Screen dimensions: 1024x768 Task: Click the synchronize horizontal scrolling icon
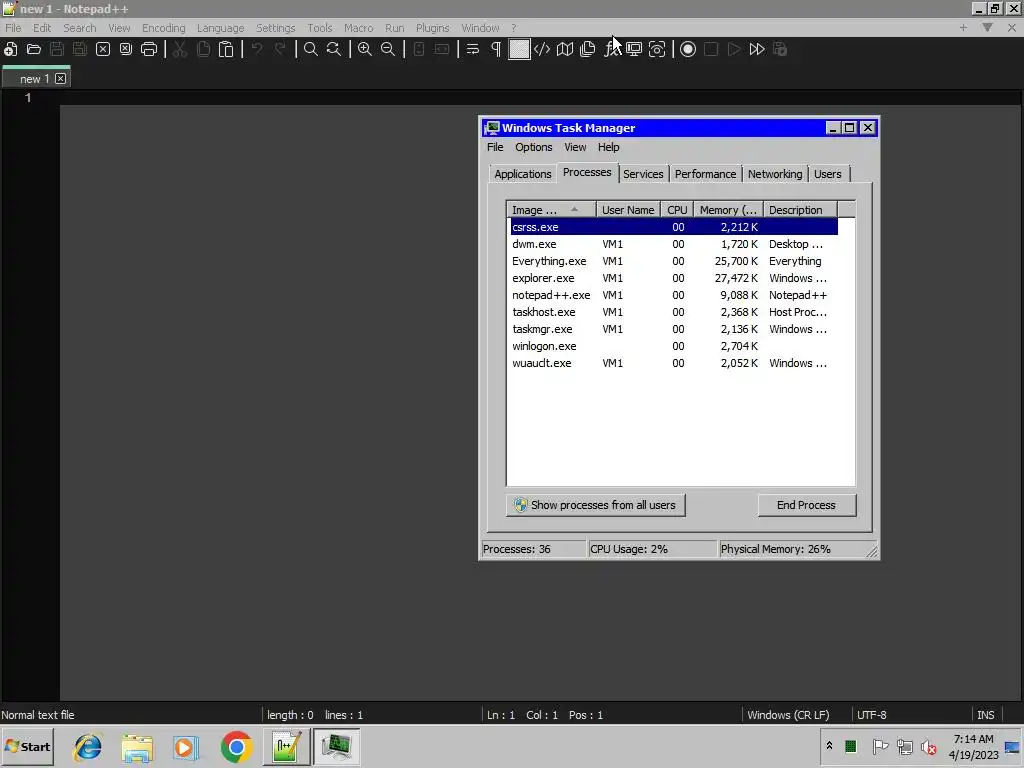point(441,49)
